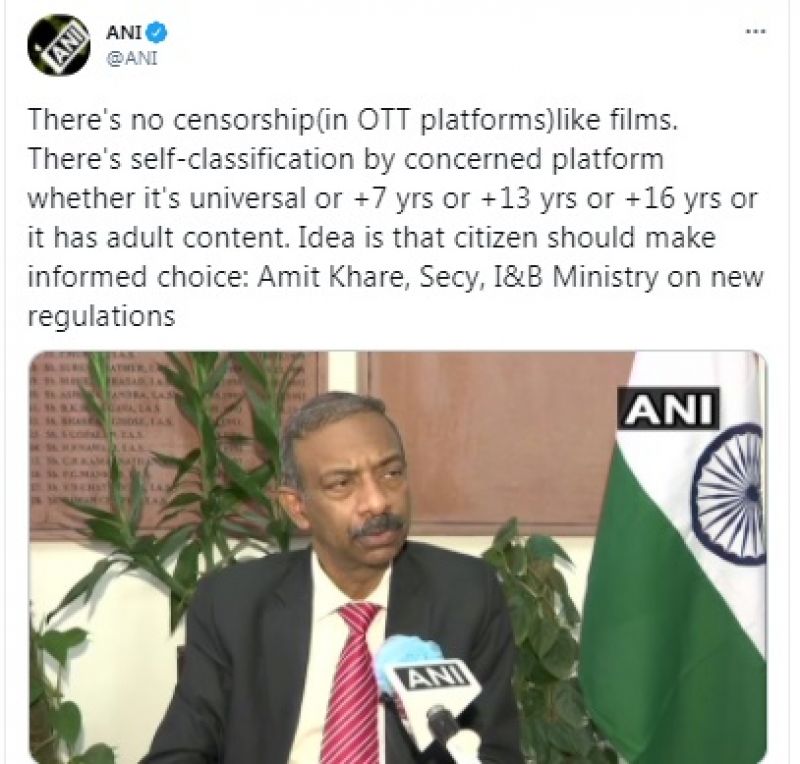Click the blue verified badge next to ANI

pyautogui.click(x=157, y=33)
